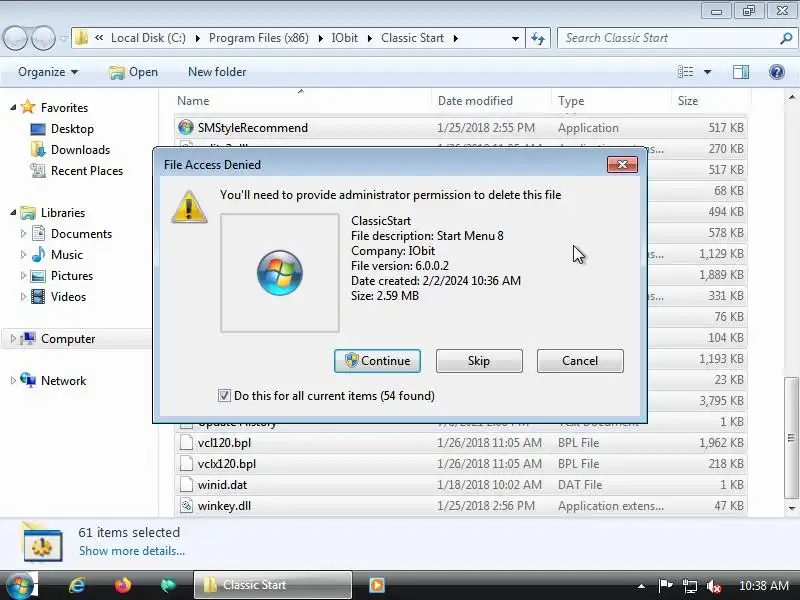The height and width of the screenshot is (600, 800).
Task: Open address bar history dropdown
Action: [515, 38]
